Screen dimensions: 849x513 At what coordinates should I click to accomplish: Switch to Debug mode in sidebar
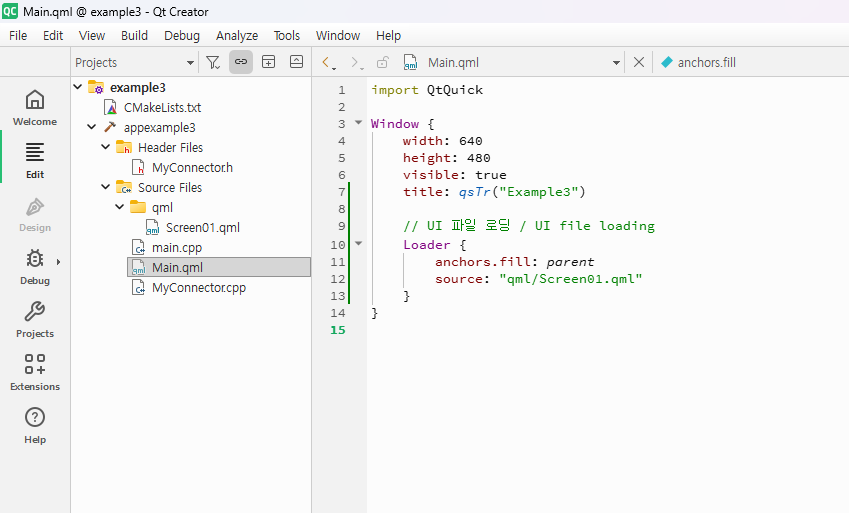pyautogui.click(x=35, y=266)
